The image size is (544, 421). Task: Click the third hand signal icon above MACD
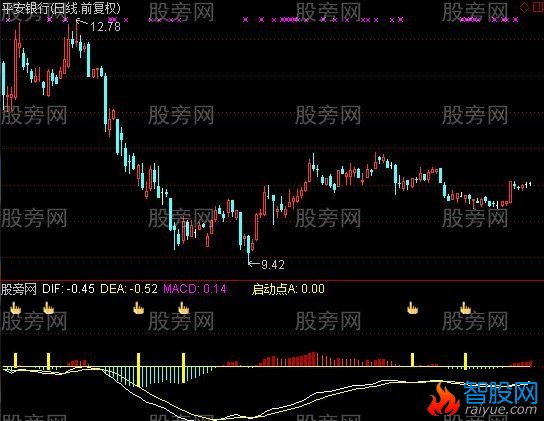pos(138,308)
